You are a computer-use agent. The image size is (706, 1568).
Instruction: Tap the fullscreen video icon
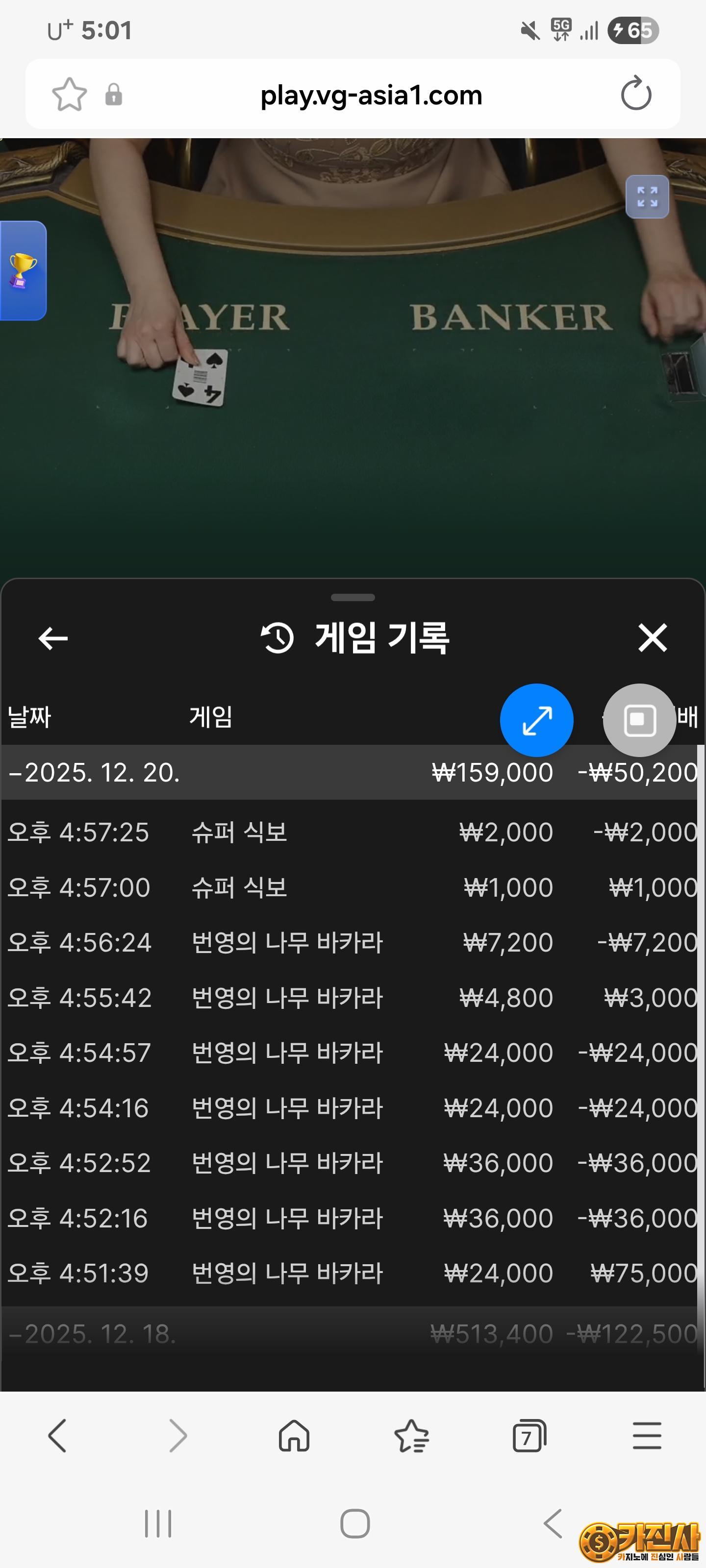coord(647,196)
